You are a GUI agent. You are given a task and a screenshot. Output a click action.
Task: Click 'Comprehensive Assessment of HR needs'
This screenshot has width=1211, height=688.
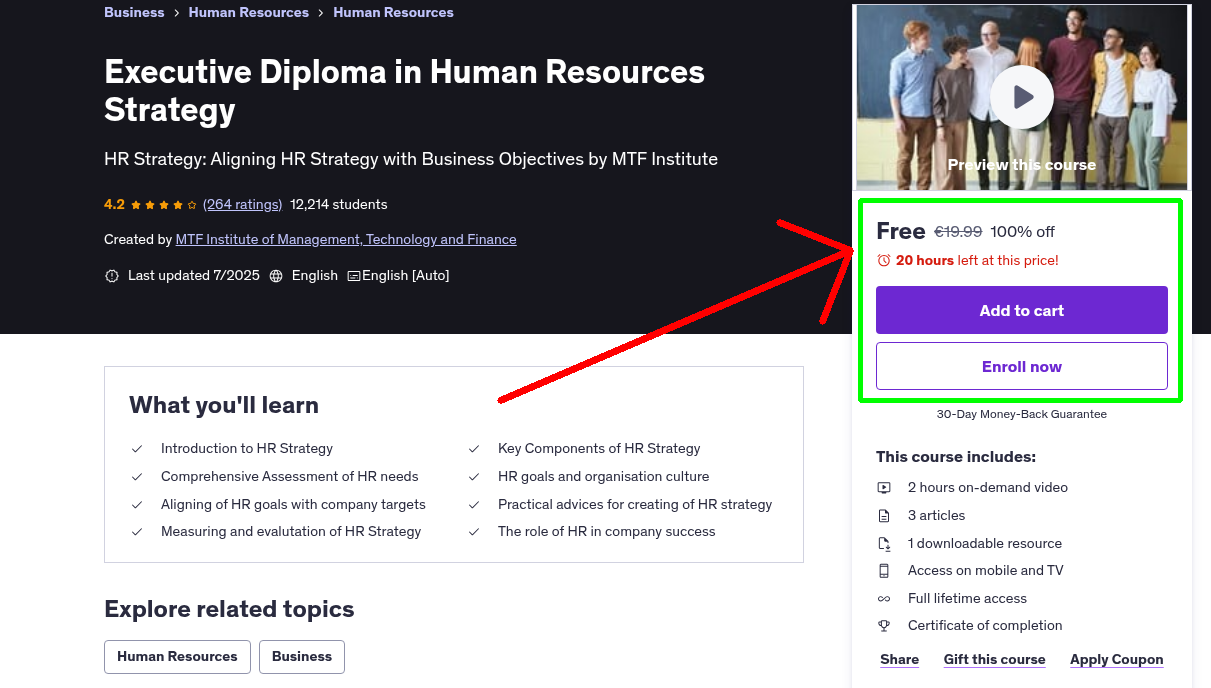pos(290,476)
